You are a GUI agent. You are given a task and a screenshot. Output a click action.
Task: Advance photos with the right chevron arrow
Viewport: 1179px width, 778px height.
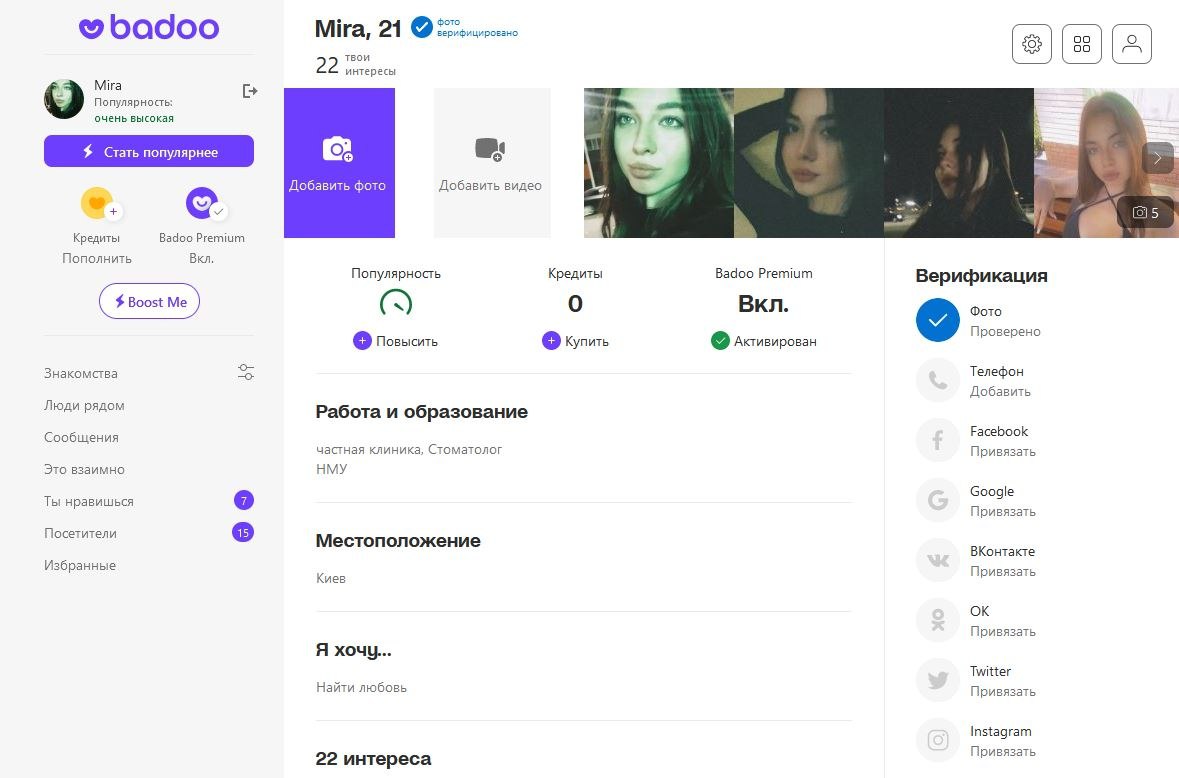[1158, 158]
